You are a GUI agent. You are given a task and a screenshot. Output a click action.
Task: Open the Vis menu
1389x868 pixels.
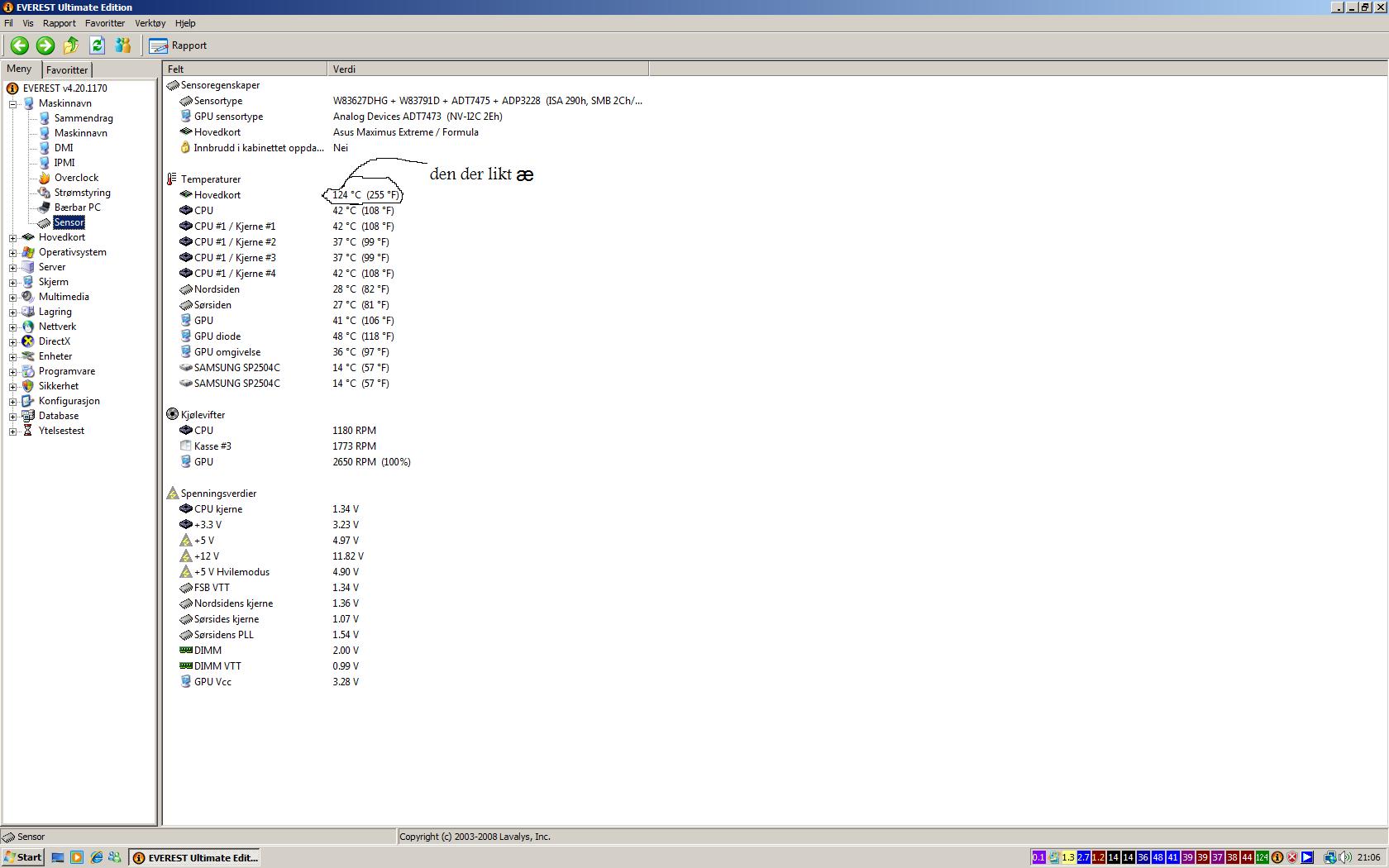(28, 23)
